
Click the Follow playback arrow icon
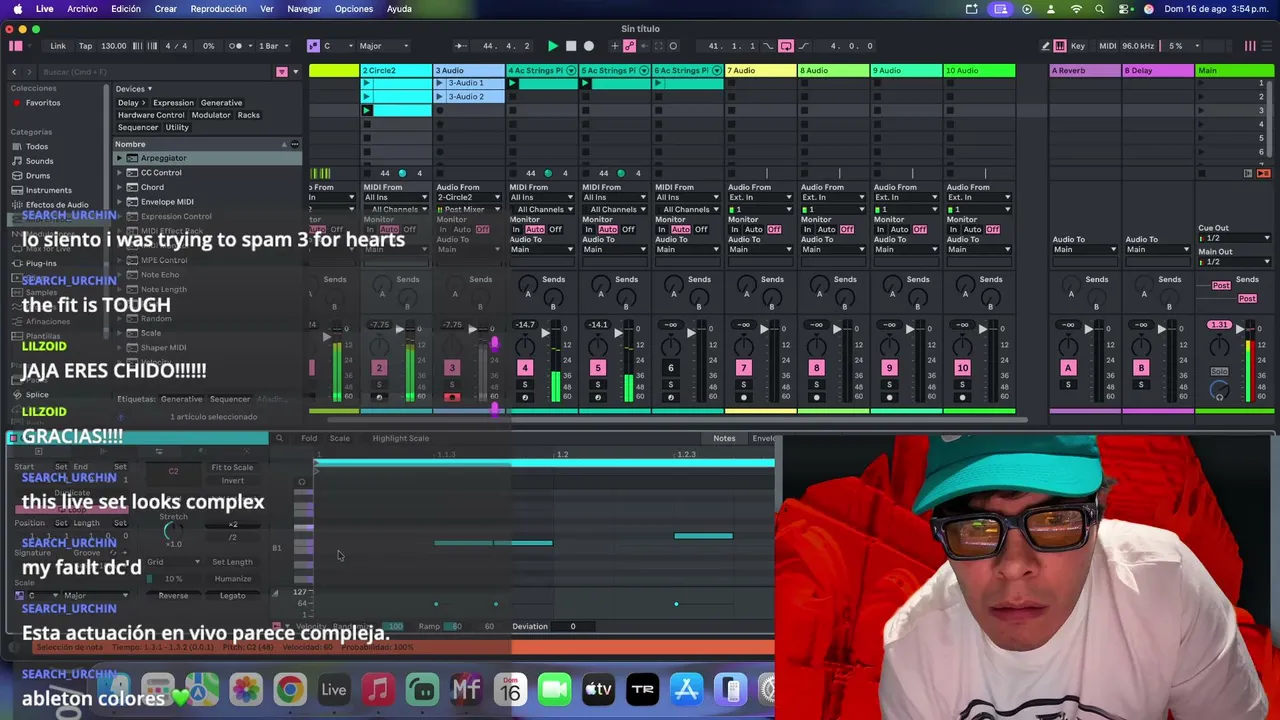click(460, 46)
